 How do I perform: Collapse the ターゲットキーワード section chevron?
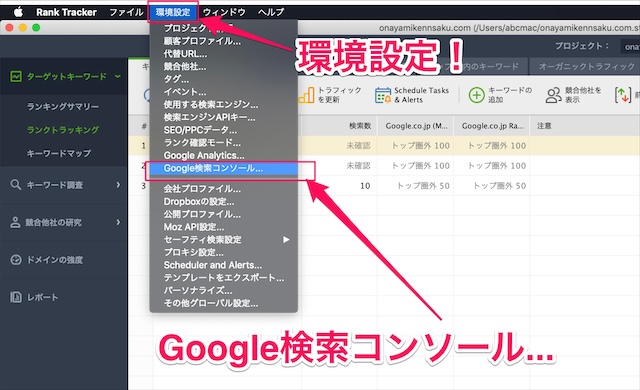point(118,76)
